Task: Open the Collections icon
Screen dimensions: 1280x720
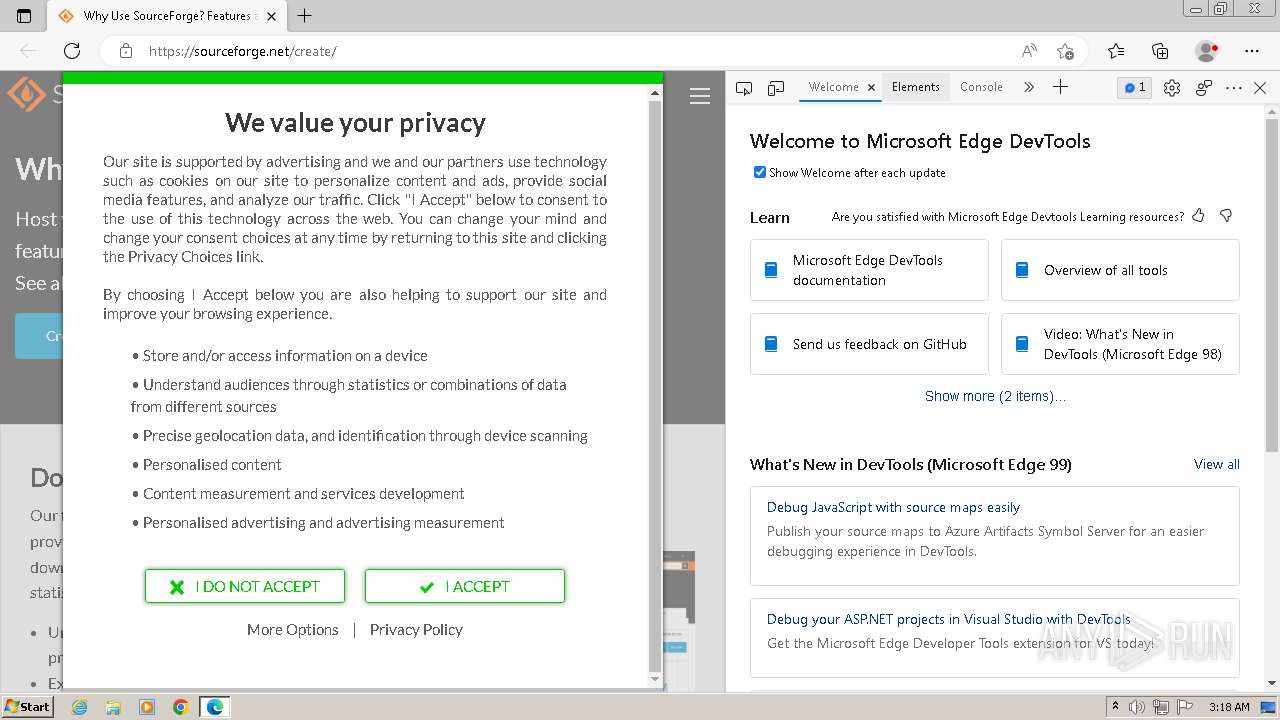Action: point(1160,51)
